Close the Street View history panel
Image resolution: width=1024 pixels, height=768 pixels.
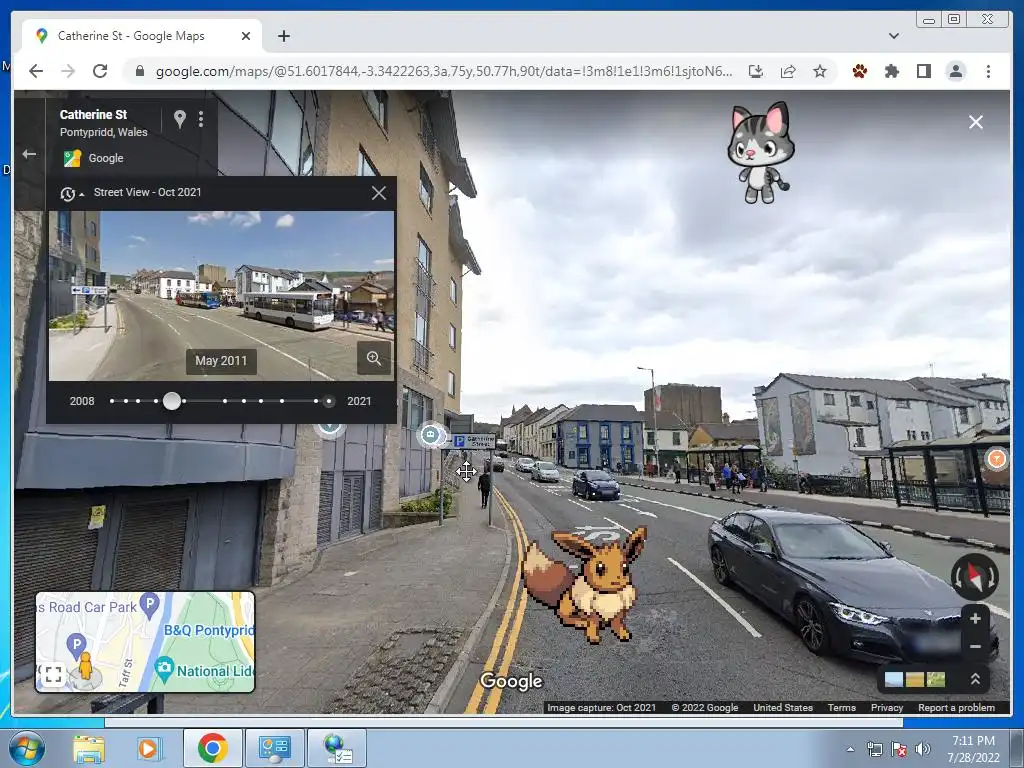(x=379, y=193)
